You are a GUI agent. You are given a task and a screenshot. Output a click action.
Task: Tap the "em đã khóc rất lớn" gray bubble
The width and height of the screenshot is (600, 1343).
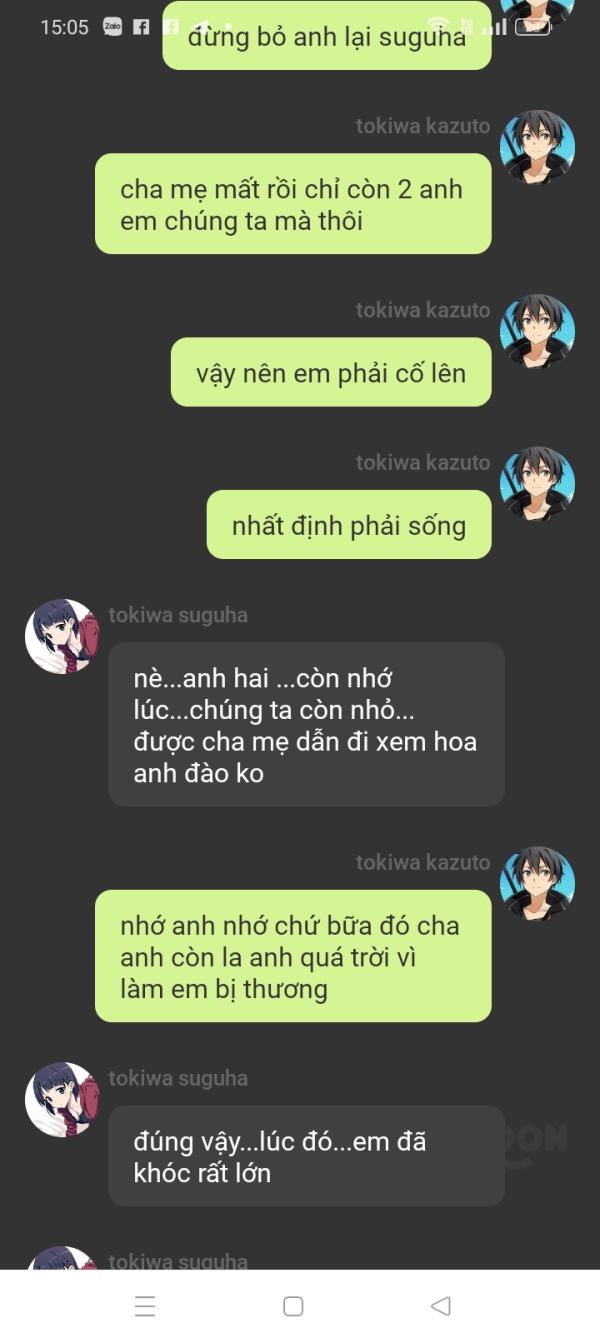pyautogui.click(x=306, y=1155)
